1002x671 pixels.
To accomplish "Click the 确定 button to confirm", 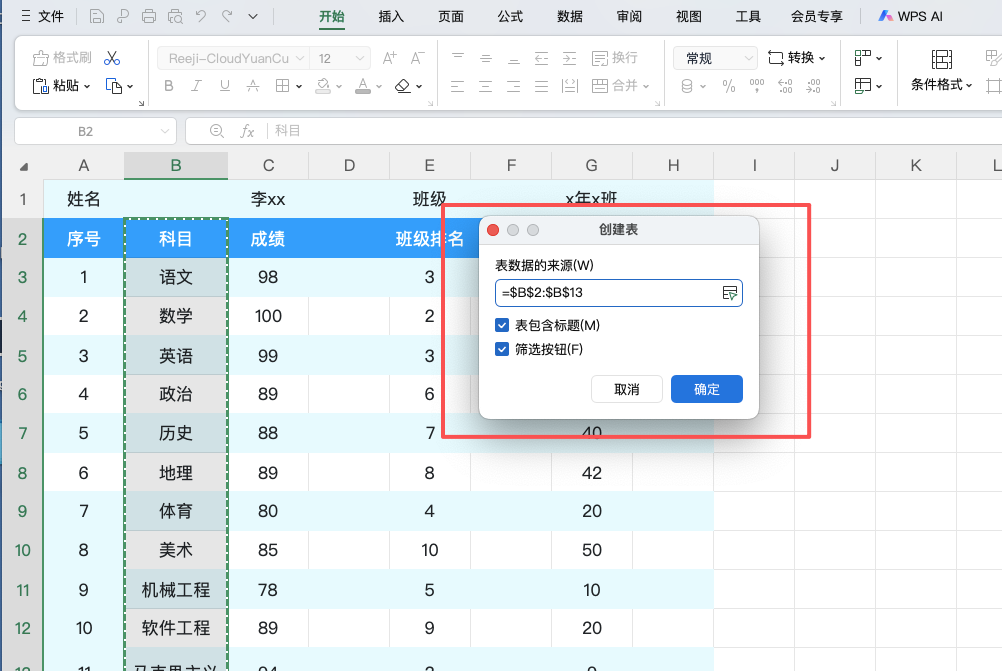I will pyautogui.click(x=706, y=390).
